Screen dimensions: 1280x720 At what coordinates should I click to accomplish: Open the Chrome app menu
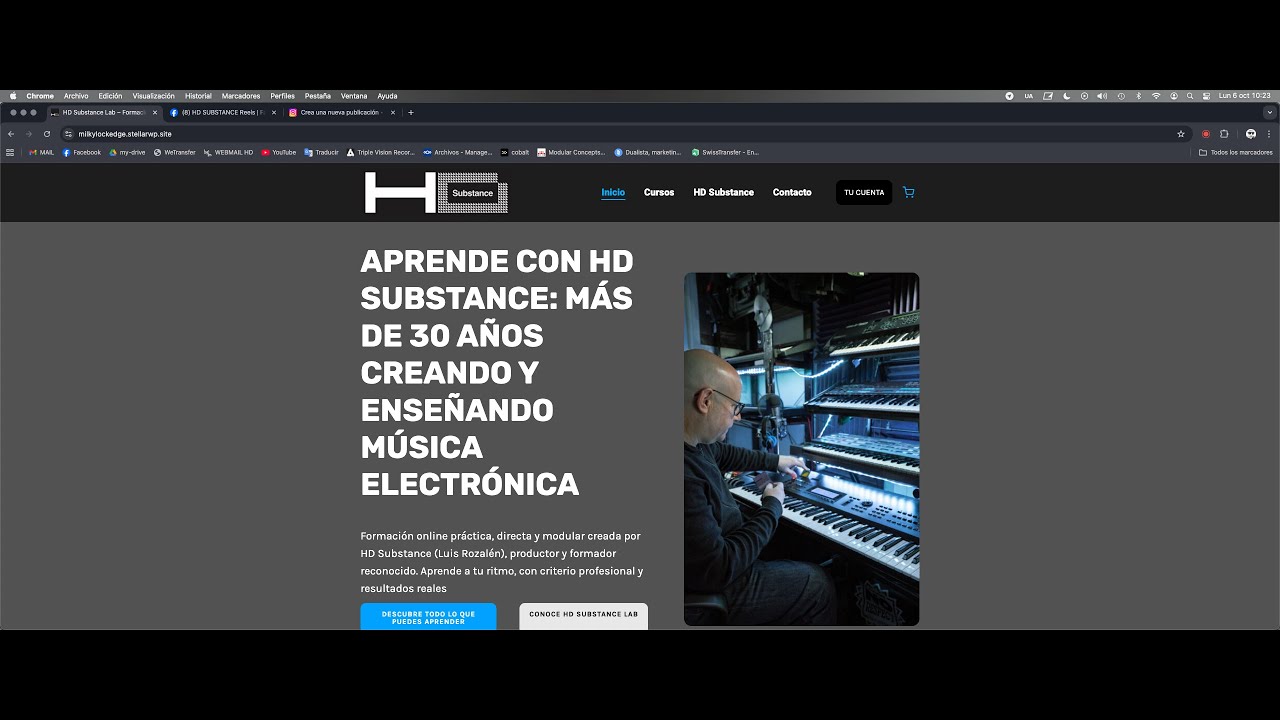(40, 96)
